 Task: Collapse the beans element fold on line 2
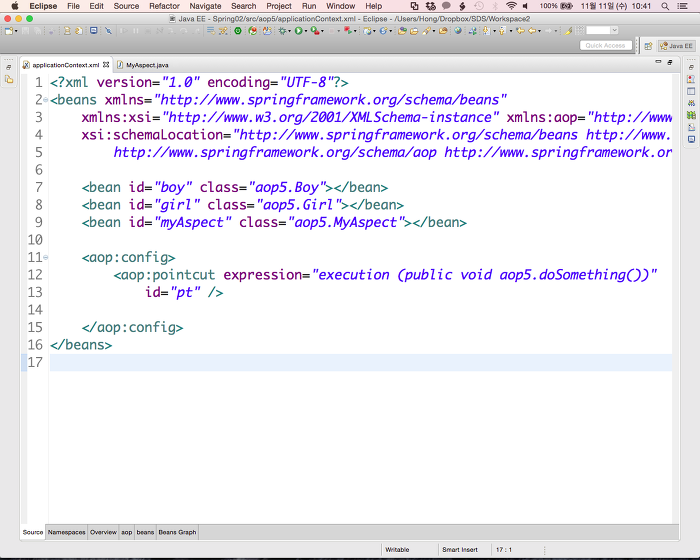coord(46,100)
